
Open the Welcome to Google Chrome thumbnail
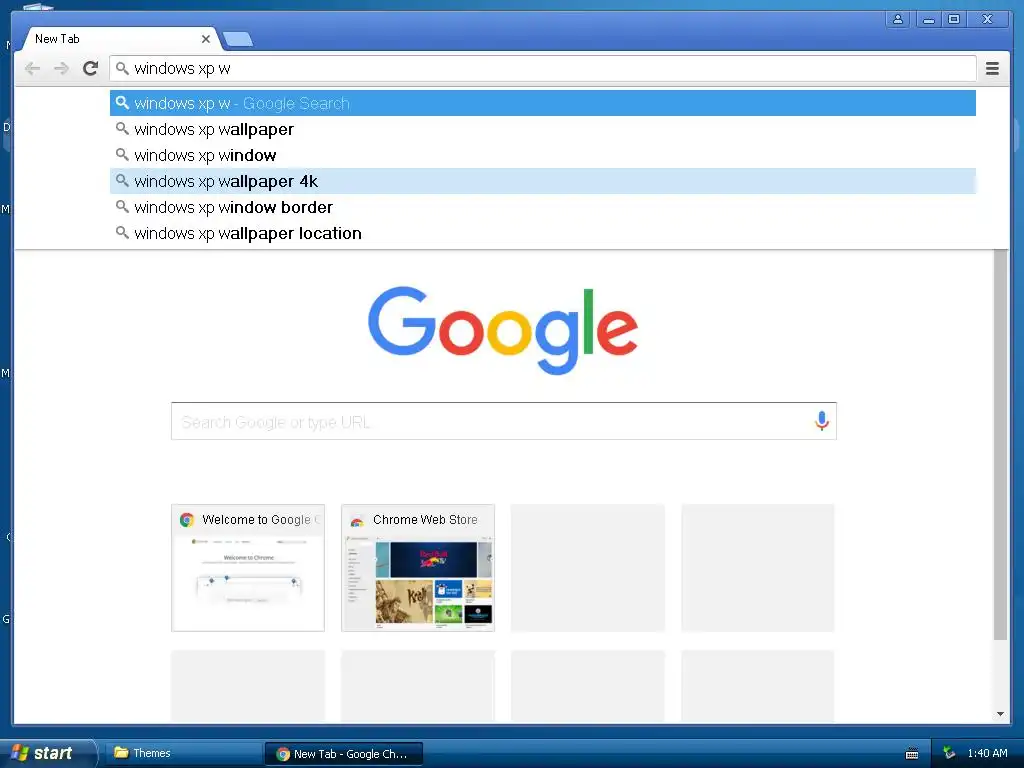[x=248, y=568]
